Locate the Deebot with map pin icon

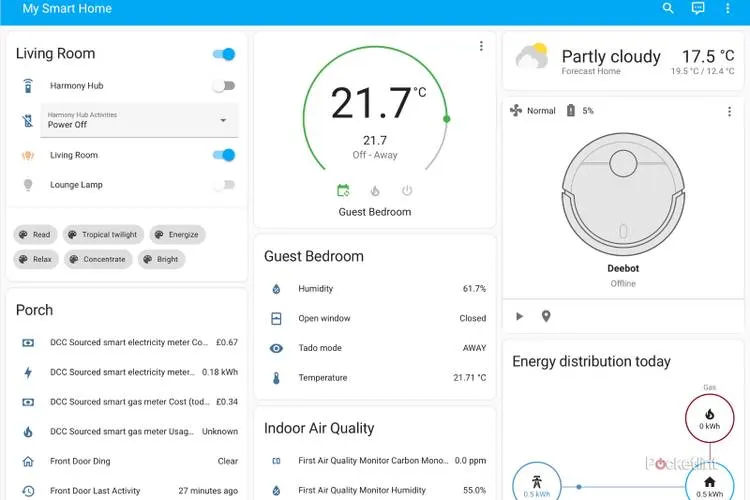click(546, 316)
